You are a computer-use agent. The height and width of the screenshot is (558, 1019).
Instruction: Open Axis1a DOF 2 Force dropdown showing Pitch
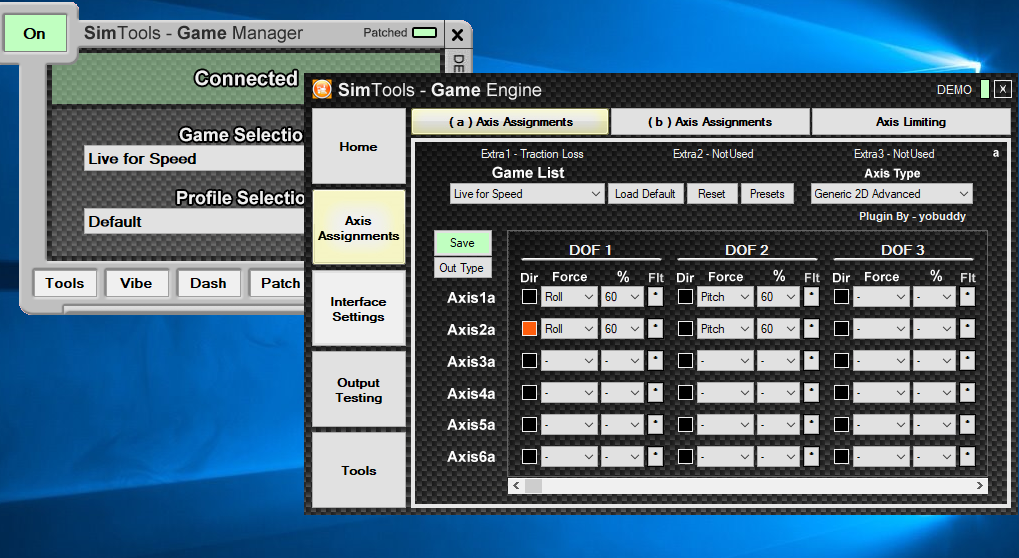pyautogui.click(x=725, y=297)
